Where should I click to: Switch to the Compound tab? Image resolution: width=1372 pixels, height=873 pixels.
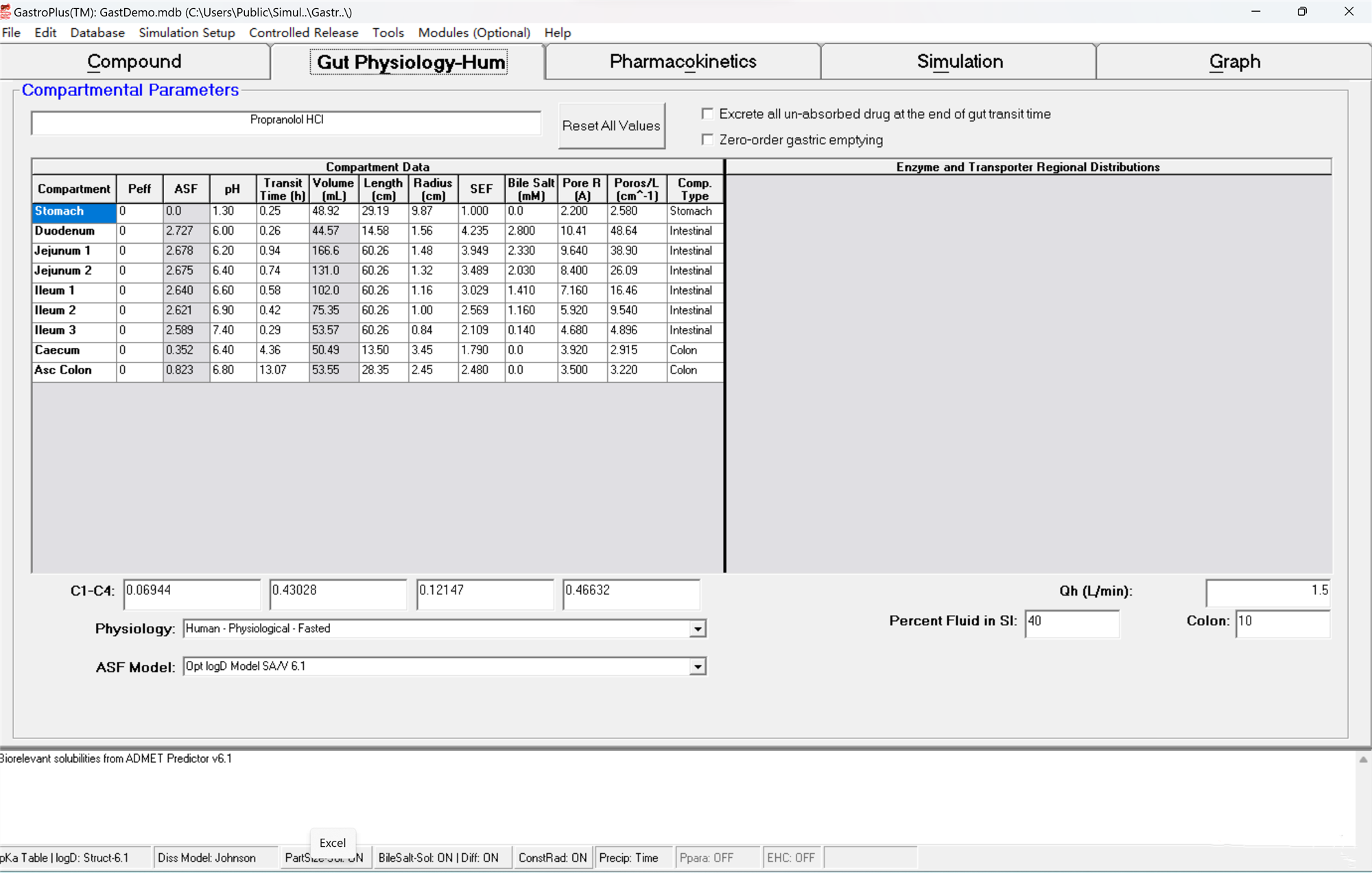click(134, 62)
